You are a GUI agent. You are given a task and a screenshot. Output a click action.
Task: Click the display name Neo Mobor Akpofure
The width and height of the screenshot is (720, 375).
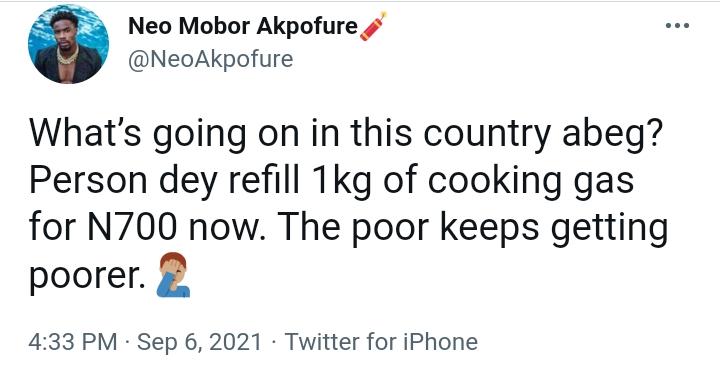[243, 26]
